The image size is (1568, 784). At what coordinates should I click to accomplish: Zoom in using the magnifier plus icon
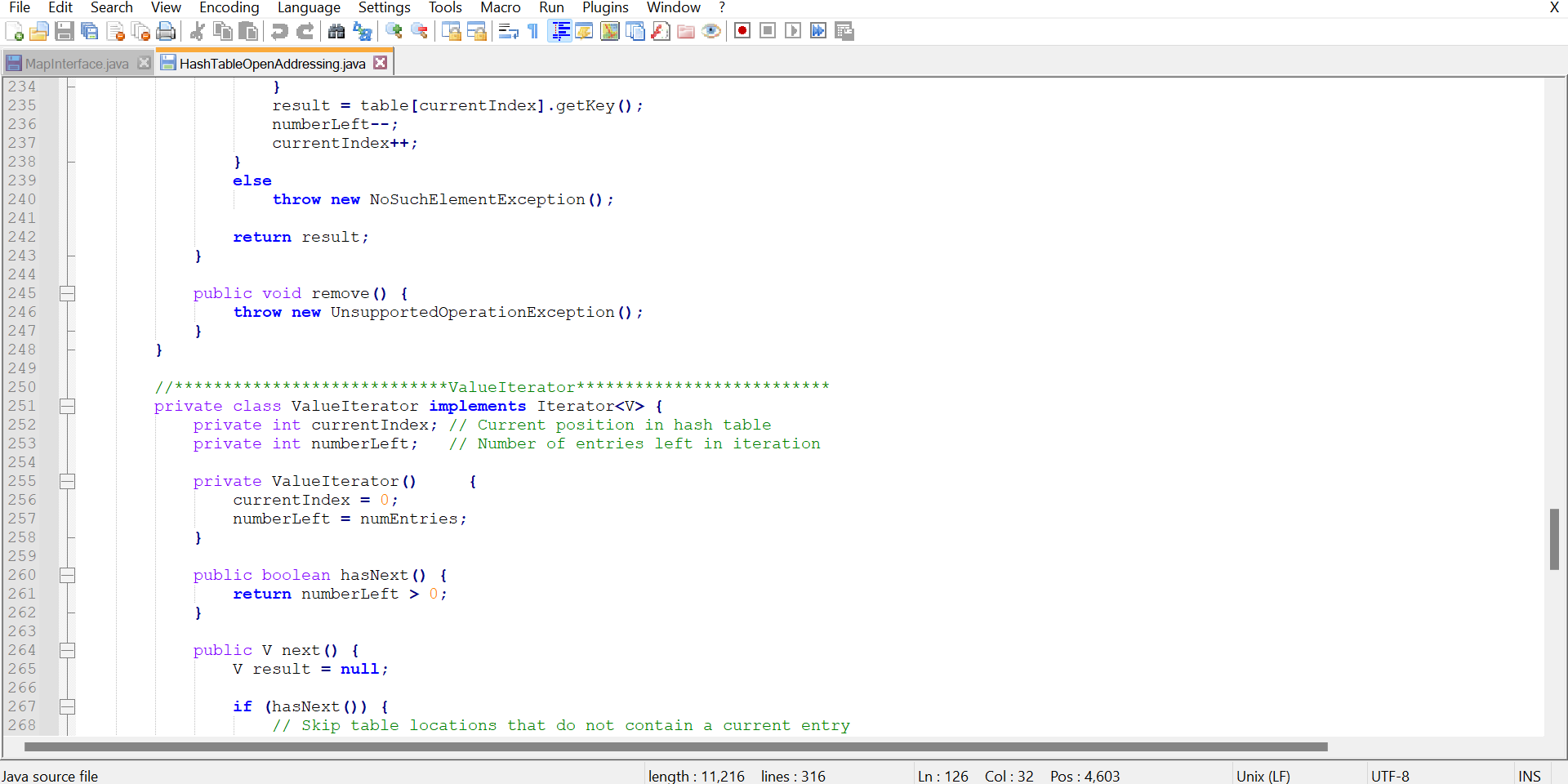[394, 30]
